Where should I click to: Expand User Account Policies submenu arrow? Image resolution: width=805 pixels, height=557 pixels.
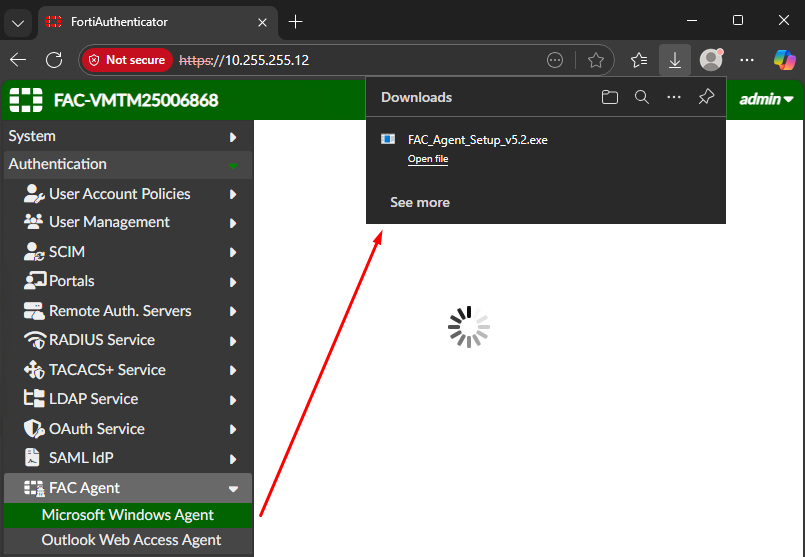click(233, 195)
